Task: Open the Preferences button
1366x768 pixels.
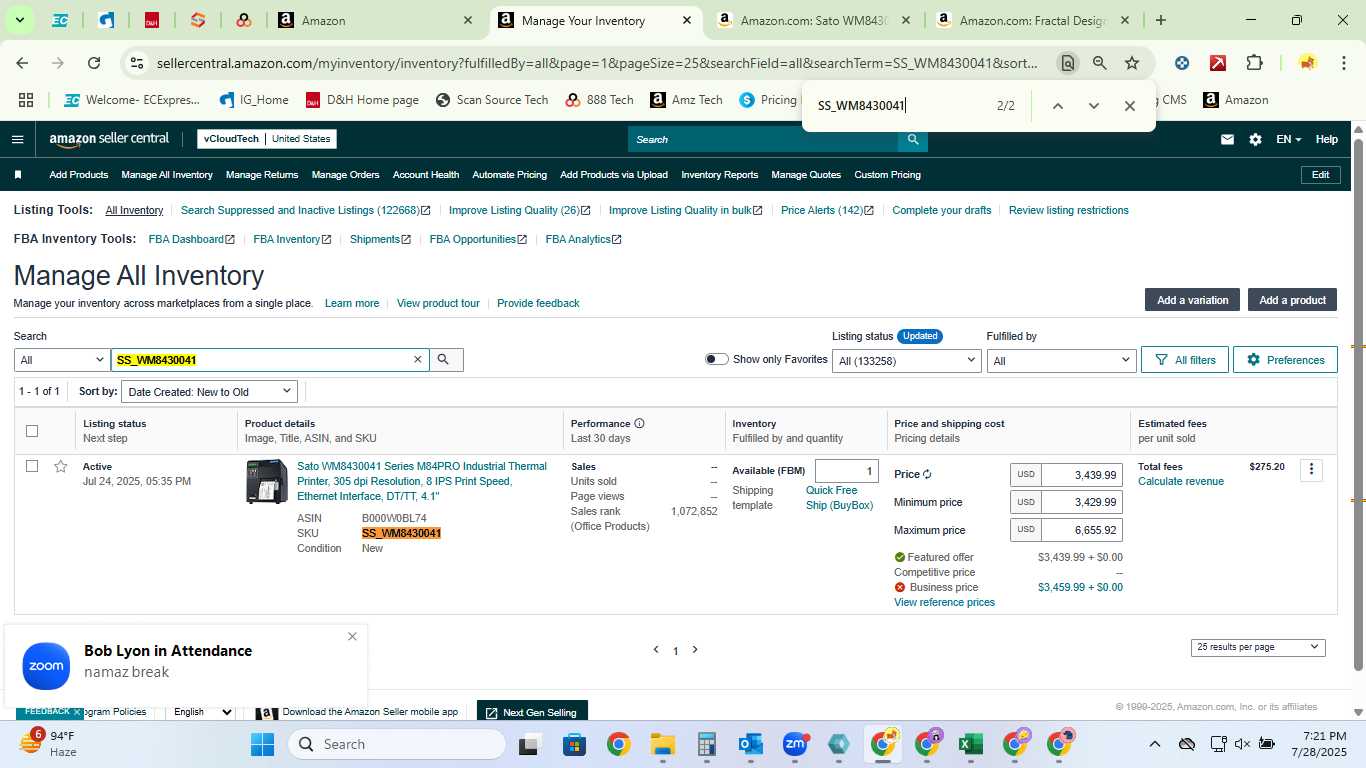Action: 1285,360
